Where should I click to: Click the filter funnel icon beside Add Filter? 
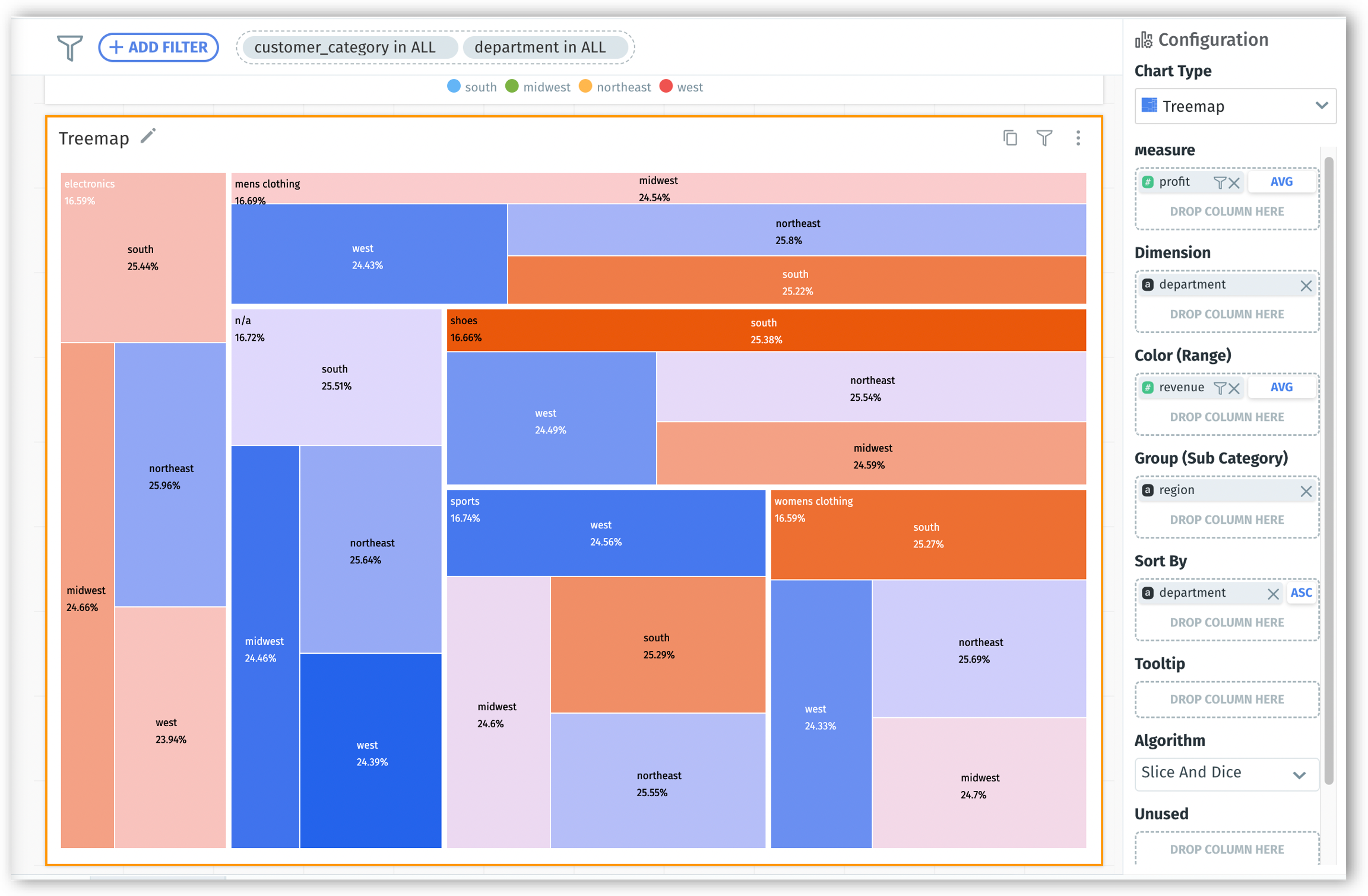[69, 48]
